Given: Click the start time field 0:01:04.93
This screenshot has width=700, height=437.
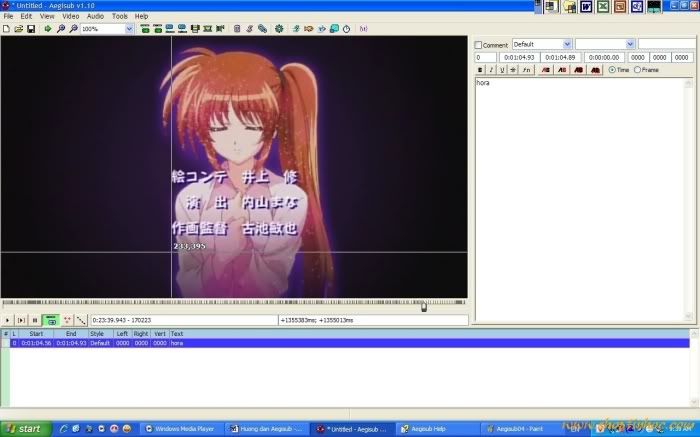Looking at the screenshot, I should [x=519, y=57].
